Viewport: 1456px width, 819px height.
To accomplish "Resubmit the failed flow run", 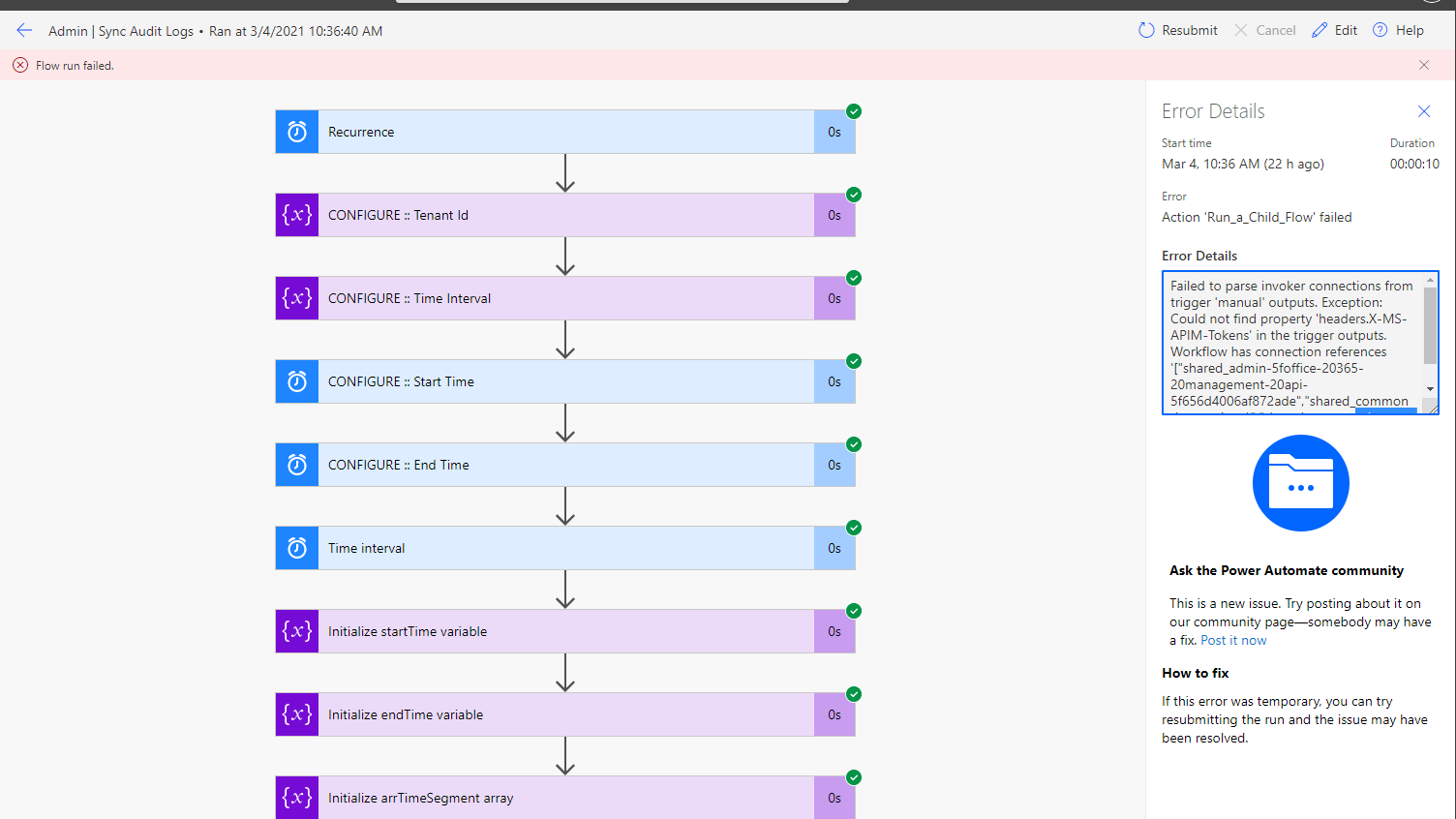I will point(1177,30).
